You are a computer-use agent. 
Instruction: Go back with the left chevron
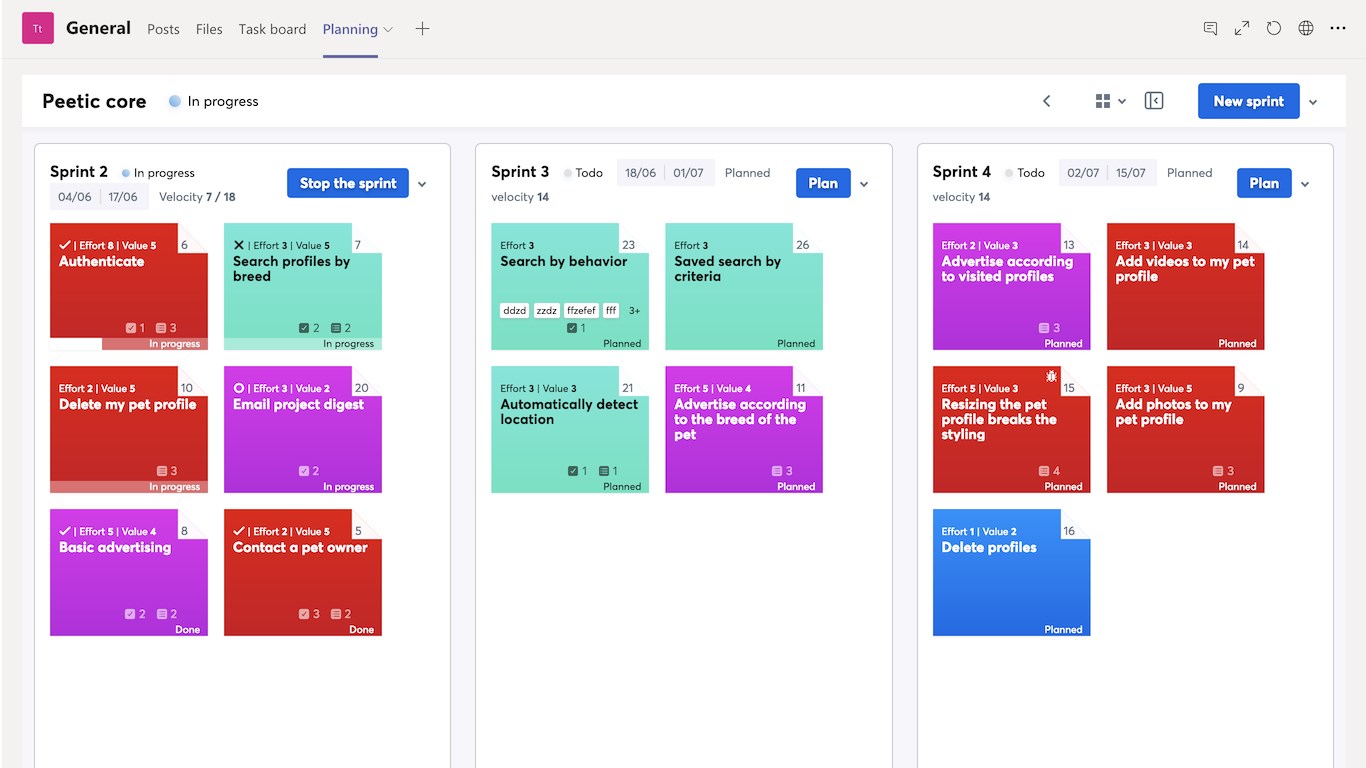(1047, 101)
